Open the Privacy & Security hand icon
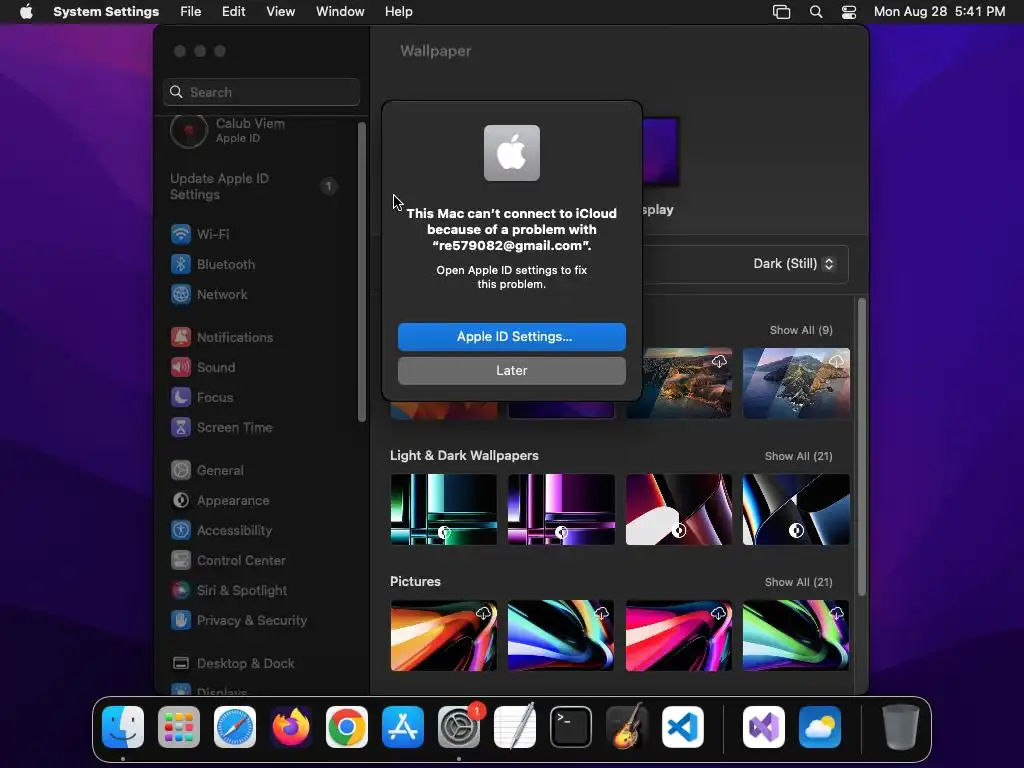The image size is (1024, 768). click(x=181, y=620)
